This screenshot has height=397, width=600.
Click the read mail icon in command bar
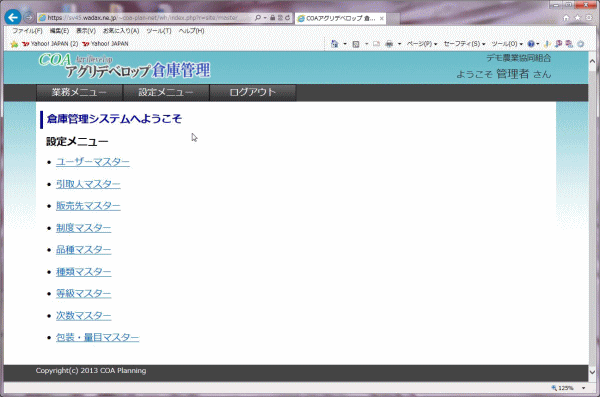(377, 44)
